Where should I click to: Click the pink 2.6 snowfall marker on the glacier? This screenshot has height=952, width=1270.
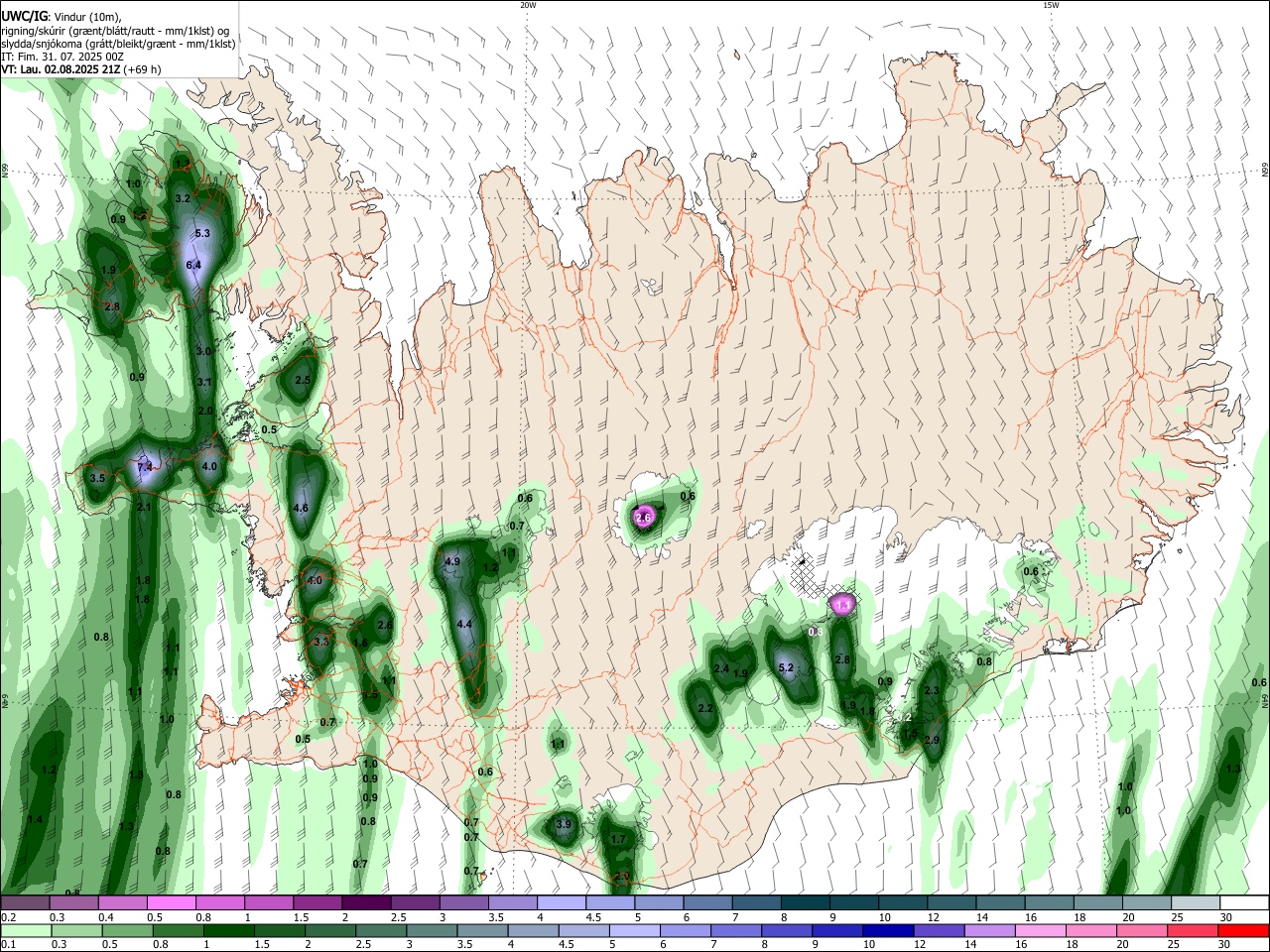pos(643,517)
